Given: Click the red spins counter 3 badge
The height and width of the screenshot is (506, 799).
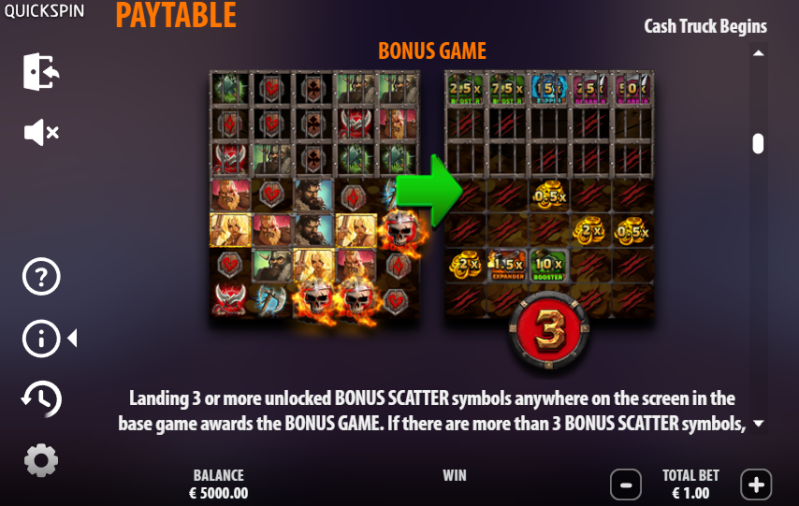Looking at the screenshot, I should 549,330.
